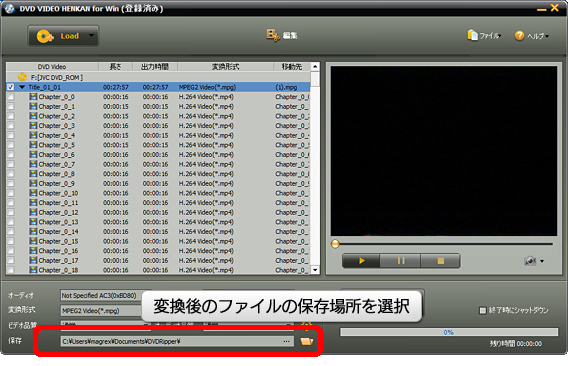Play the preview video

tap(361, 261)
